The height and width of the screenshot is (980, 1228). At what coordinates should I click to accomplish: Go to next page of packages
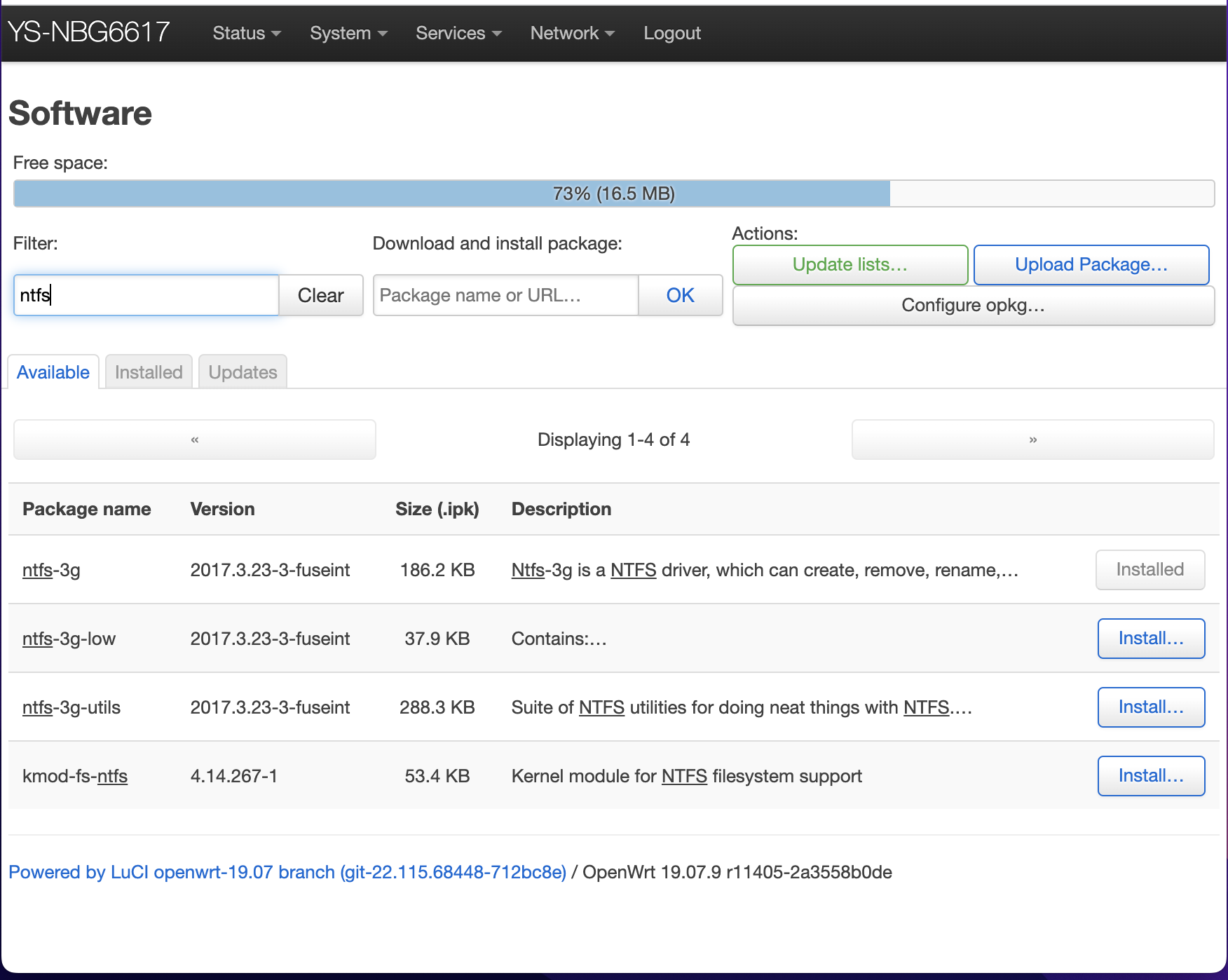click(x=1032, y=440)
